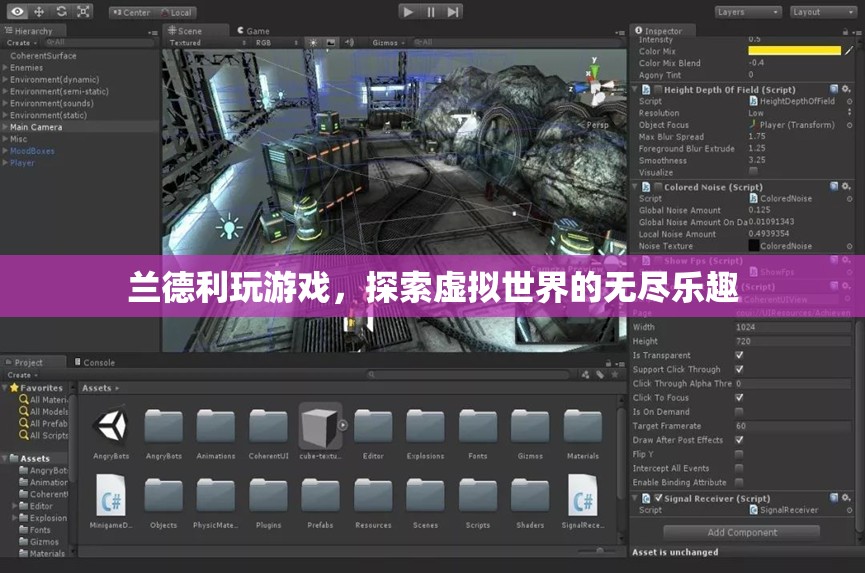Viewport: 865px width, 573px height.
Task: Open the Hierarchy Create dropdown
Action: (x=22, y=42)
